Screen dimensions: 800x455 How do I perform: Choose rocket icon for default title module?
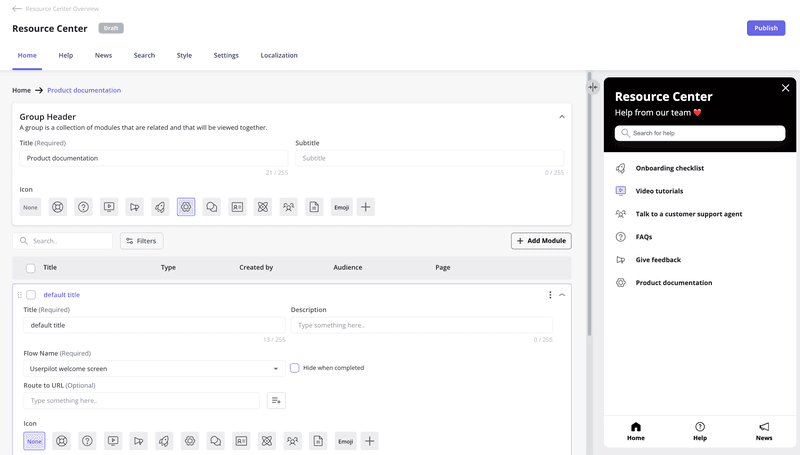click(x=164, y=441)
